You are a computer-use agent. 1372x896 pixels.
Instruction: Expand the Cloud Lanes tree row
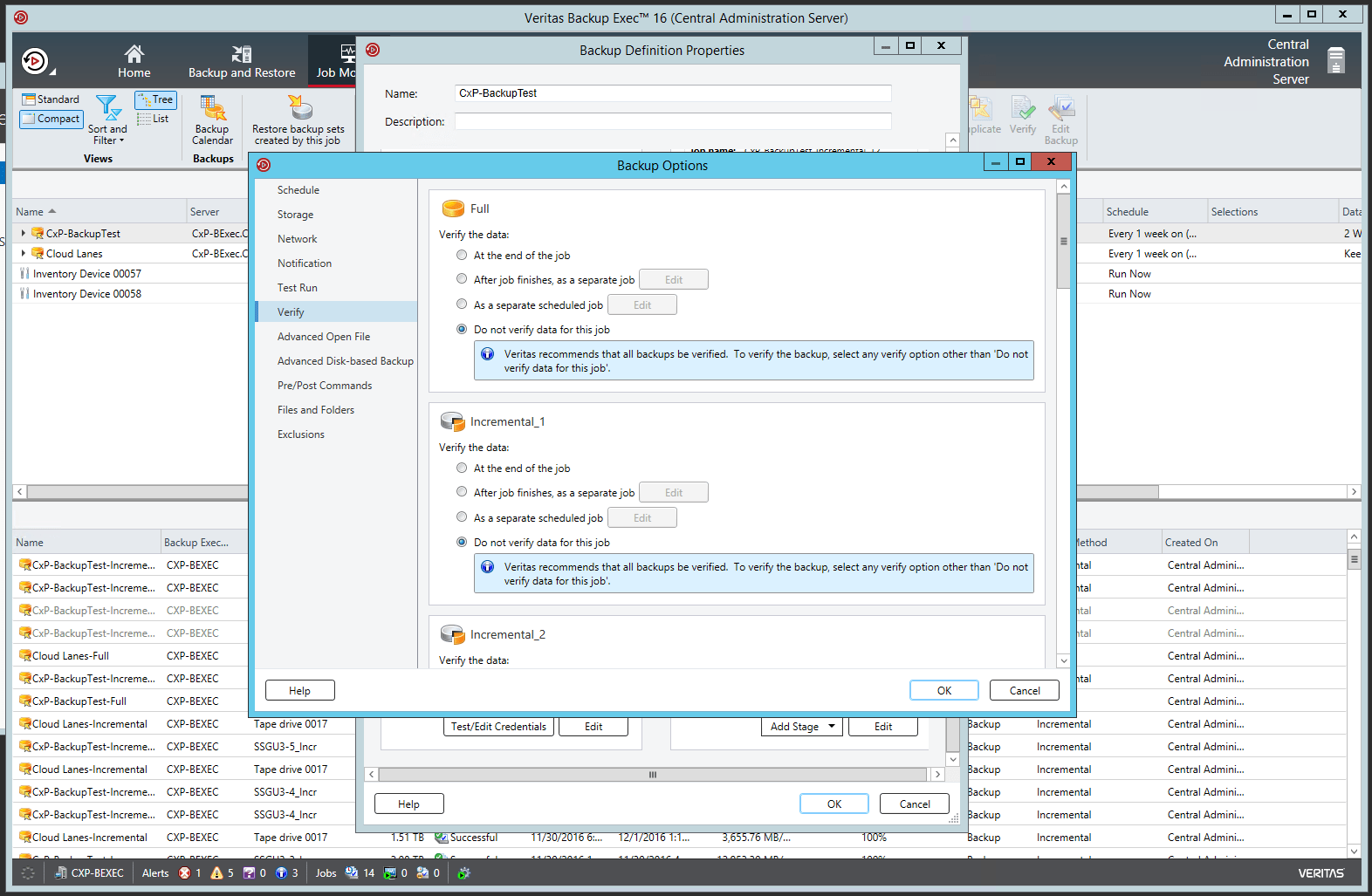tap(24, 253)
